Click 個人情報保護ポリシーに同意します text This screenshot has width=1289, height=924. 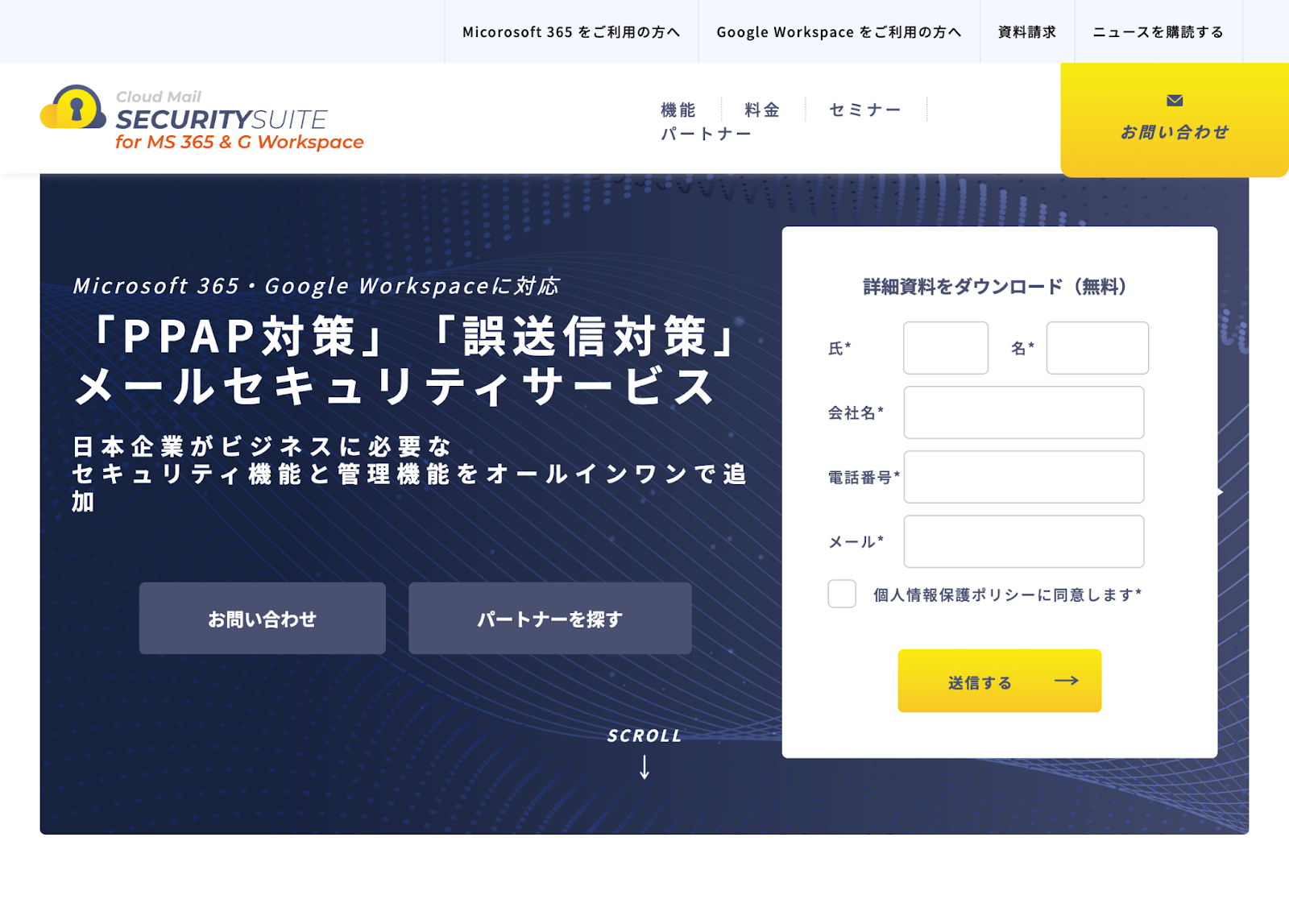pos(1007,595)
